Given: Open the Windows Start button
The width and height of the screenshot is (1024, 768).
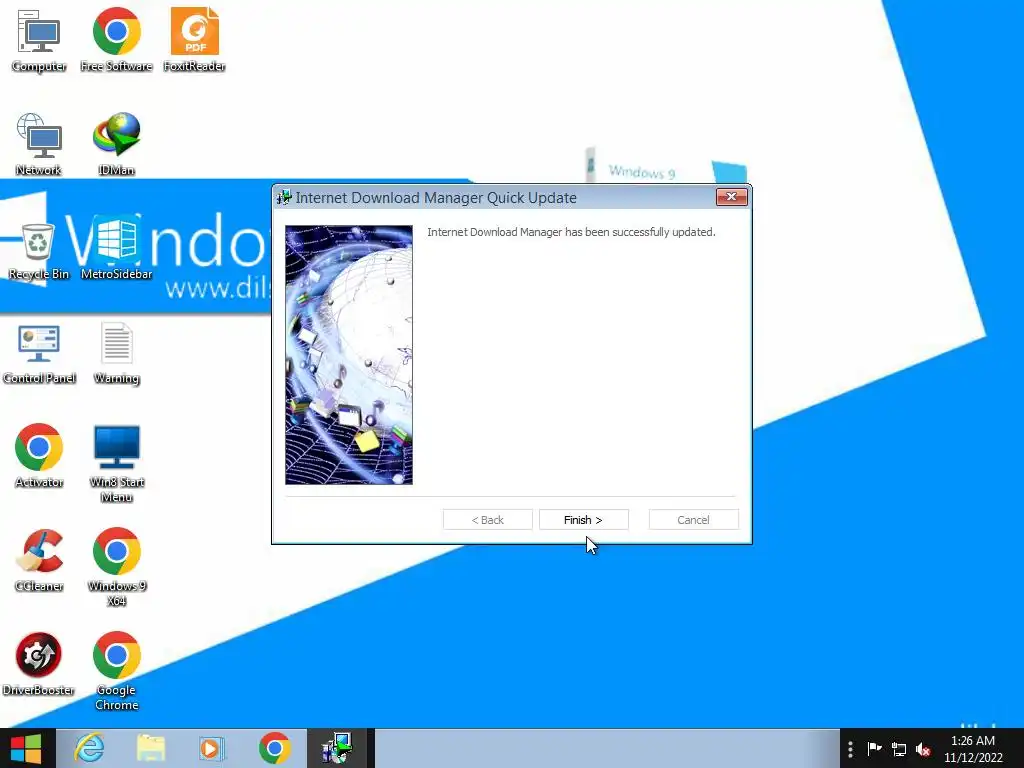Looking at the screenshot, I should pyautogui.click(x=26, y=748).
